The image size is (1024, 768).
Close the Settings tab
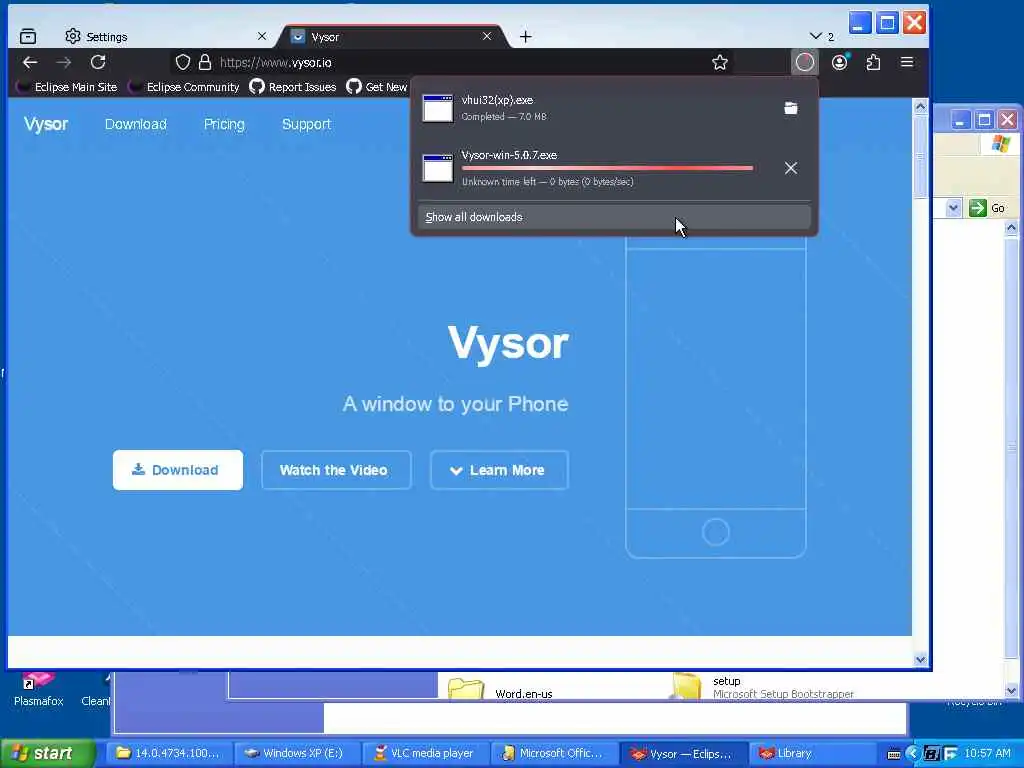(262, 37)
